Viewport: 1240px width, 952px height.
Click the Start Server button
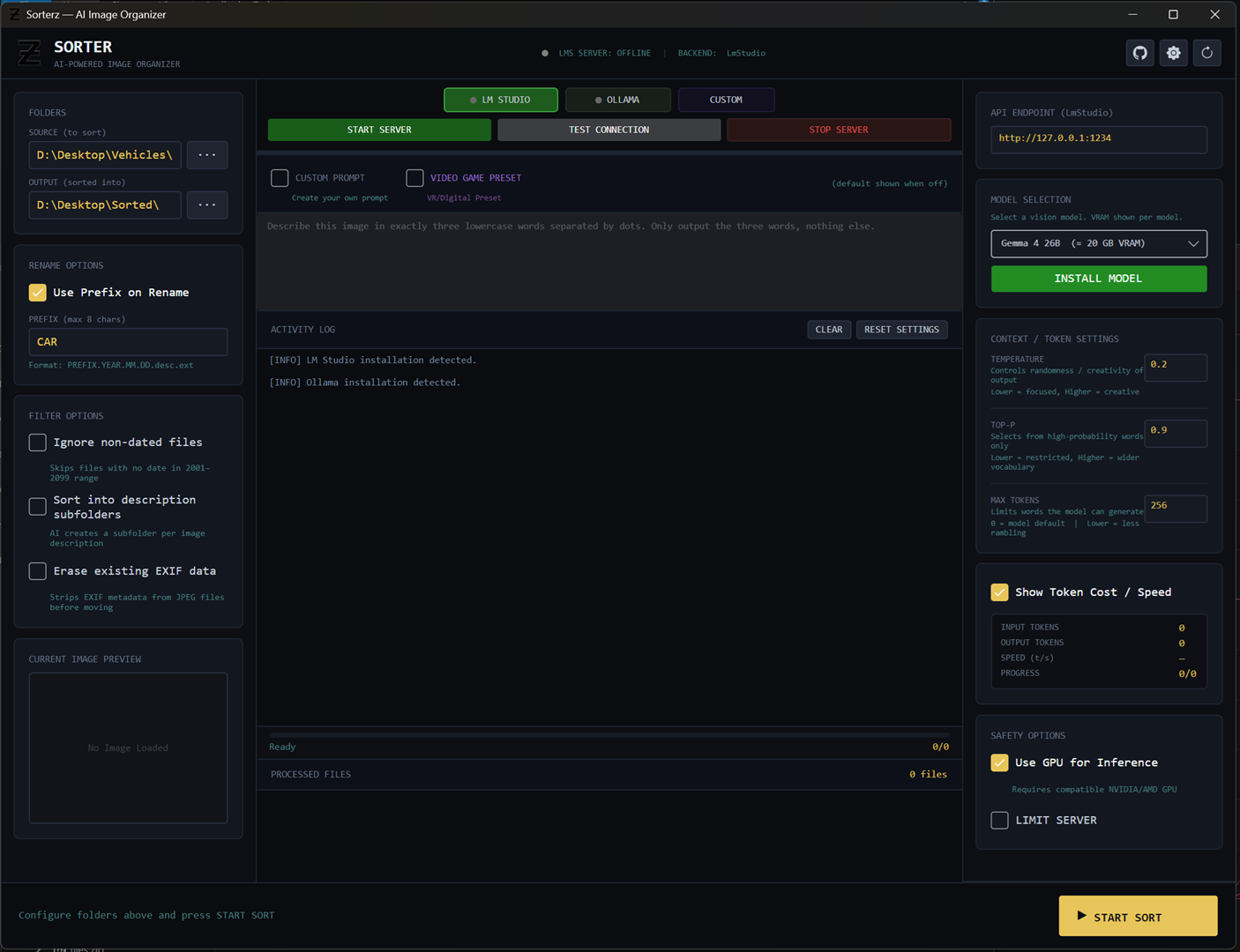coord(379,130)
